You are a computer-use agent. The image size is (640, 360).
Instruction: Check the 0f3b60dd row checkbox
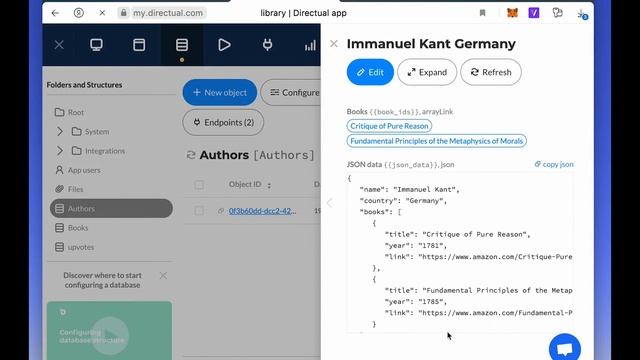pyautogui.click(x=199, y=211)
